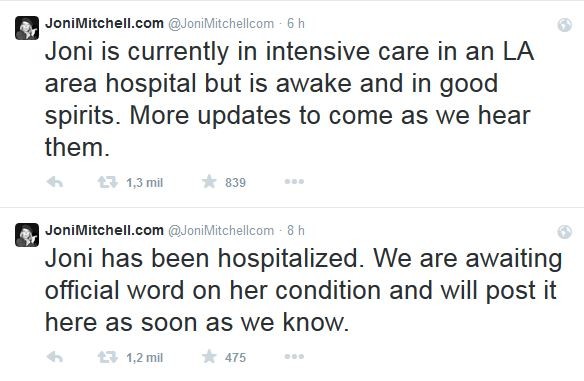Image resolution: width=584 pixels, height=381 pixels.
Task: Open JoniMitchell.com profile name in the first tweet
Action: coord(104,23)
